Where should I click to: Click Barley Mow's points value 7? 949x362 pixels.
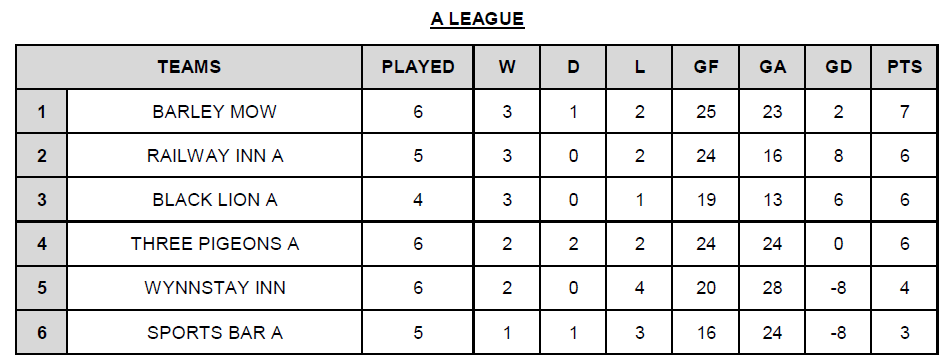click(x=904, y=112)
